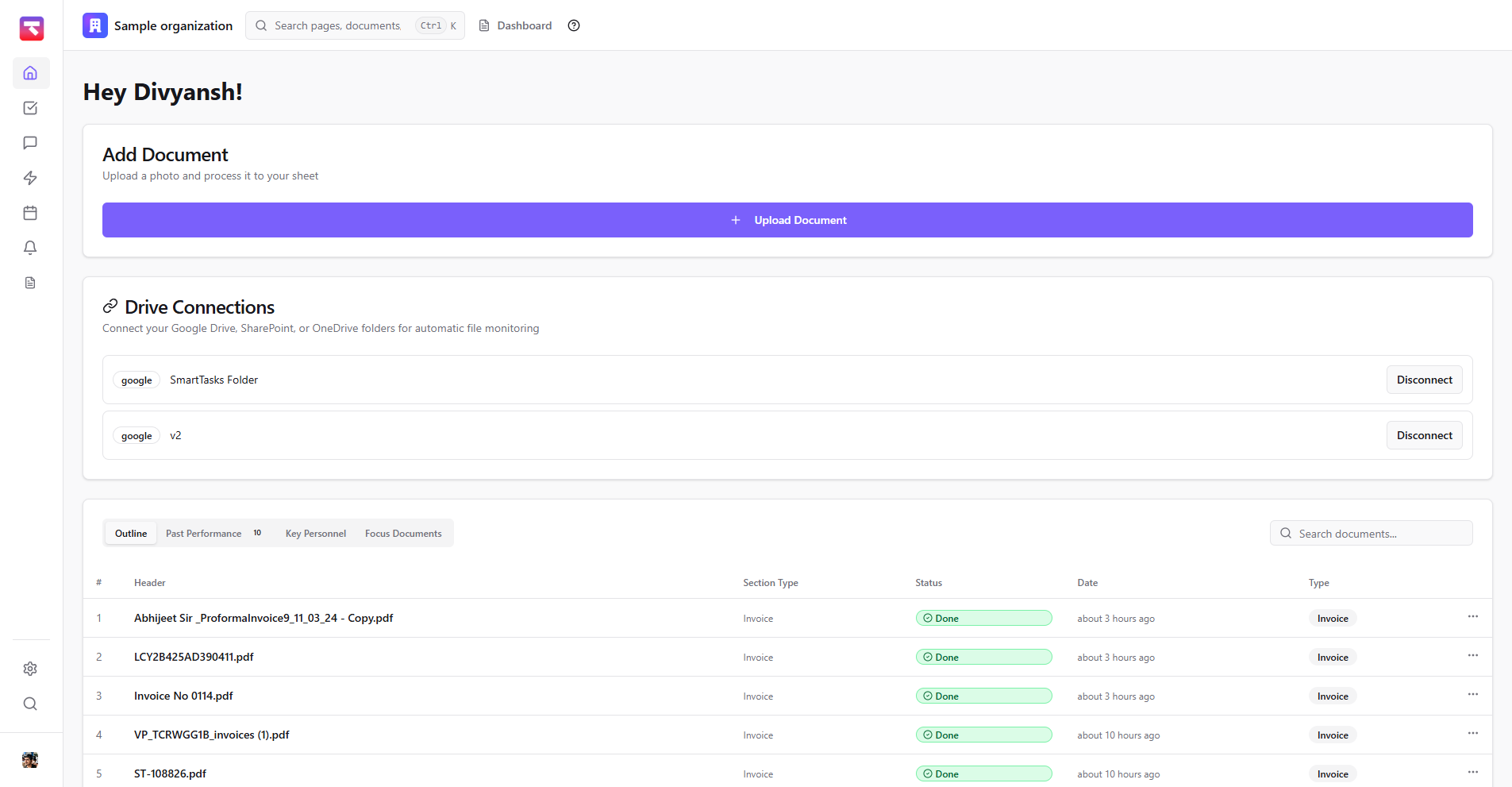Open the row menu for Abhijeet ProformaInvoice PDF
This screenshot has height=787, width=1512.
click(x=1473, y=617)
